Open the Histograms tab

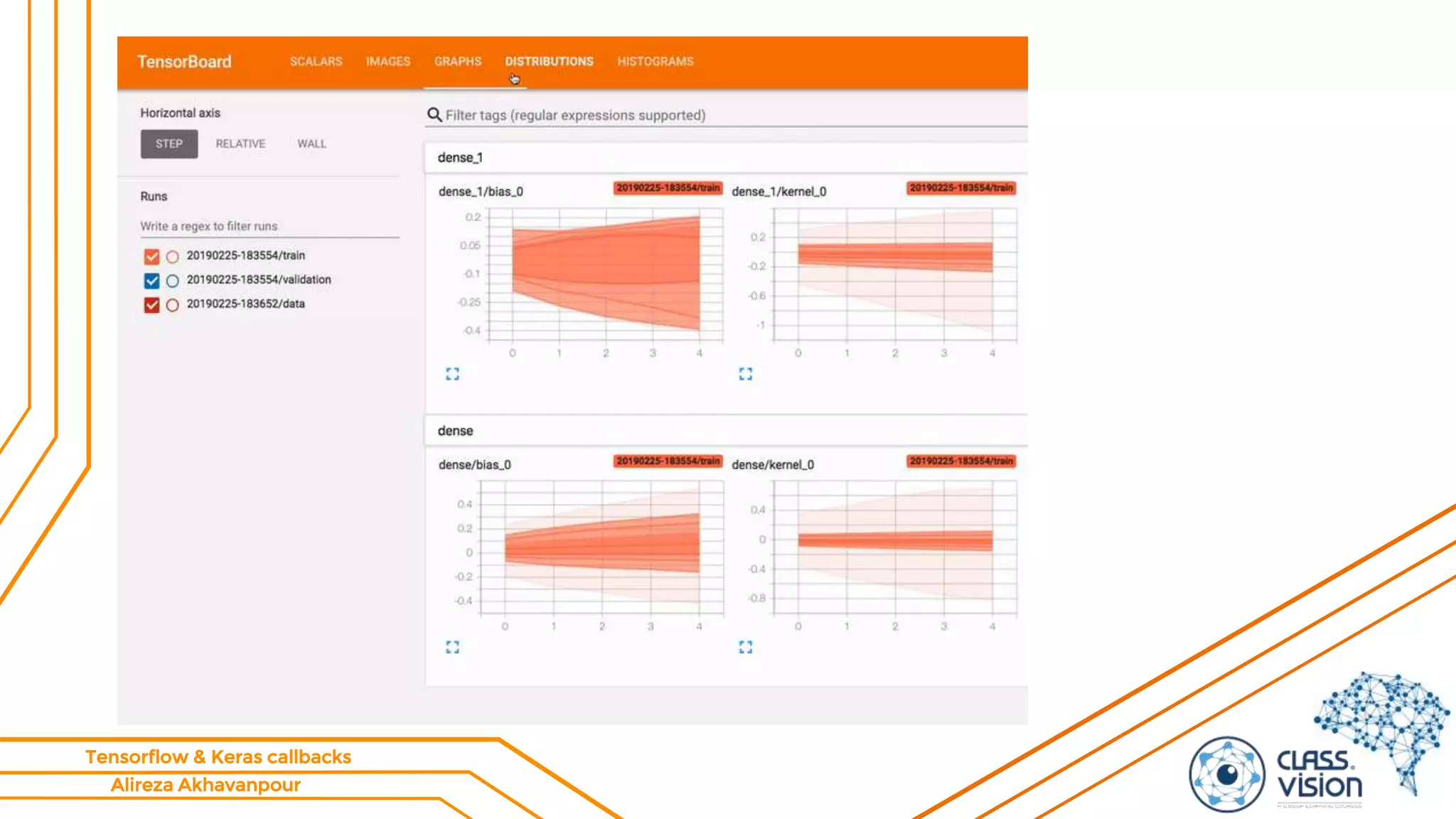coord(655,62)
